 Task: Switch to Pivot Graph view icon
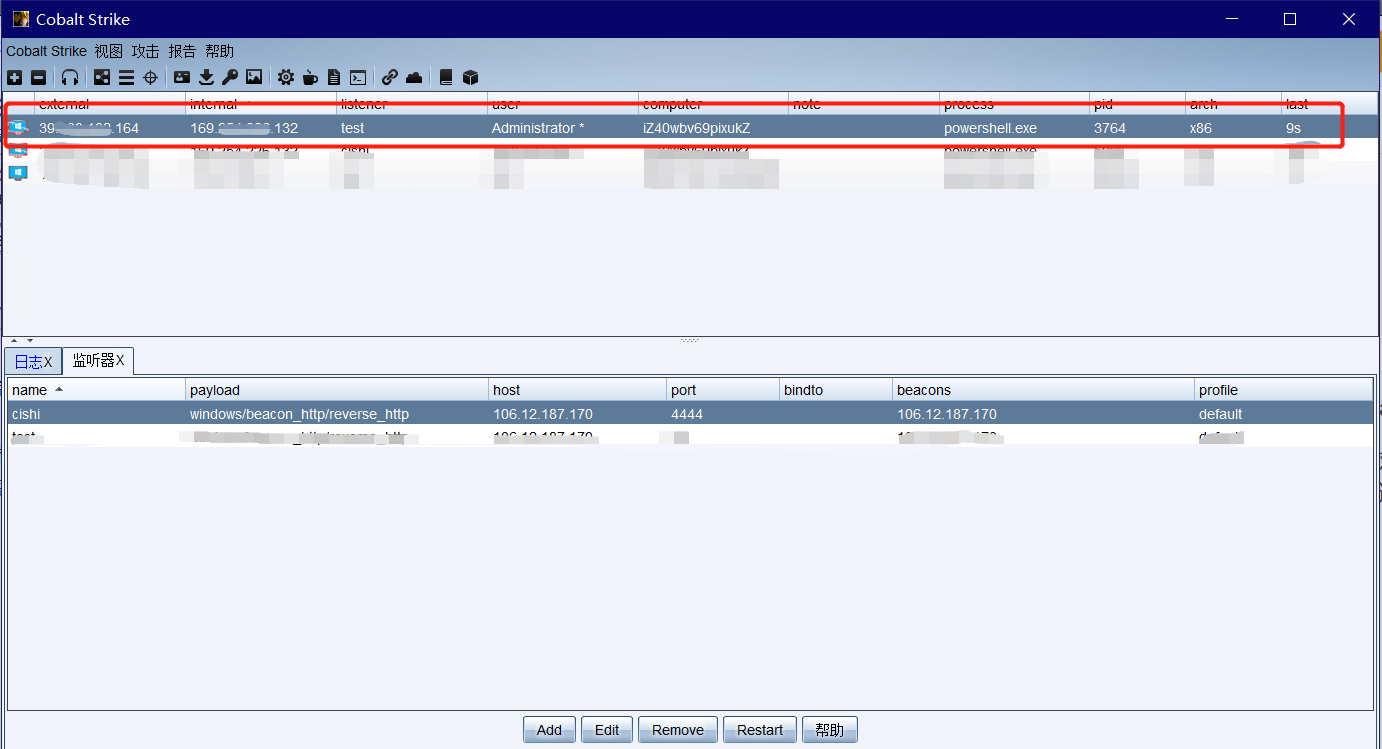pos(102,77)
